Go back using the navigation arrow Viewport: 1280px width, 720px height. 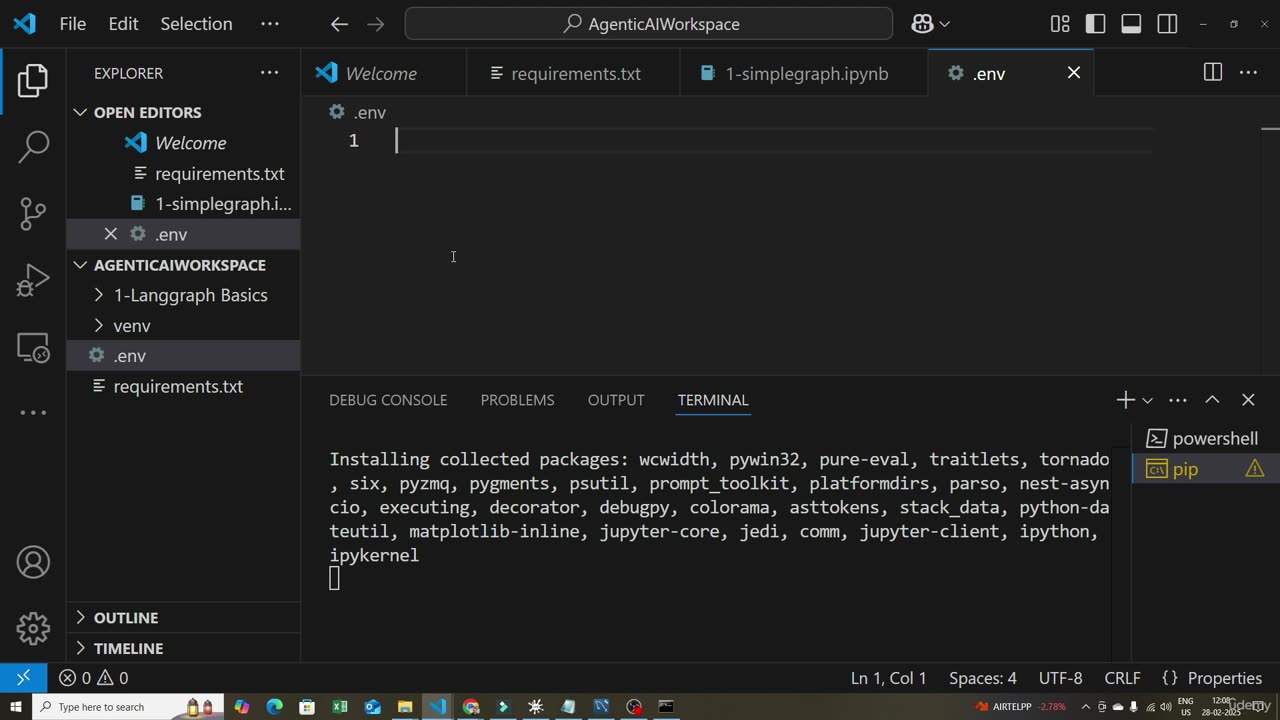click(339, 24)
